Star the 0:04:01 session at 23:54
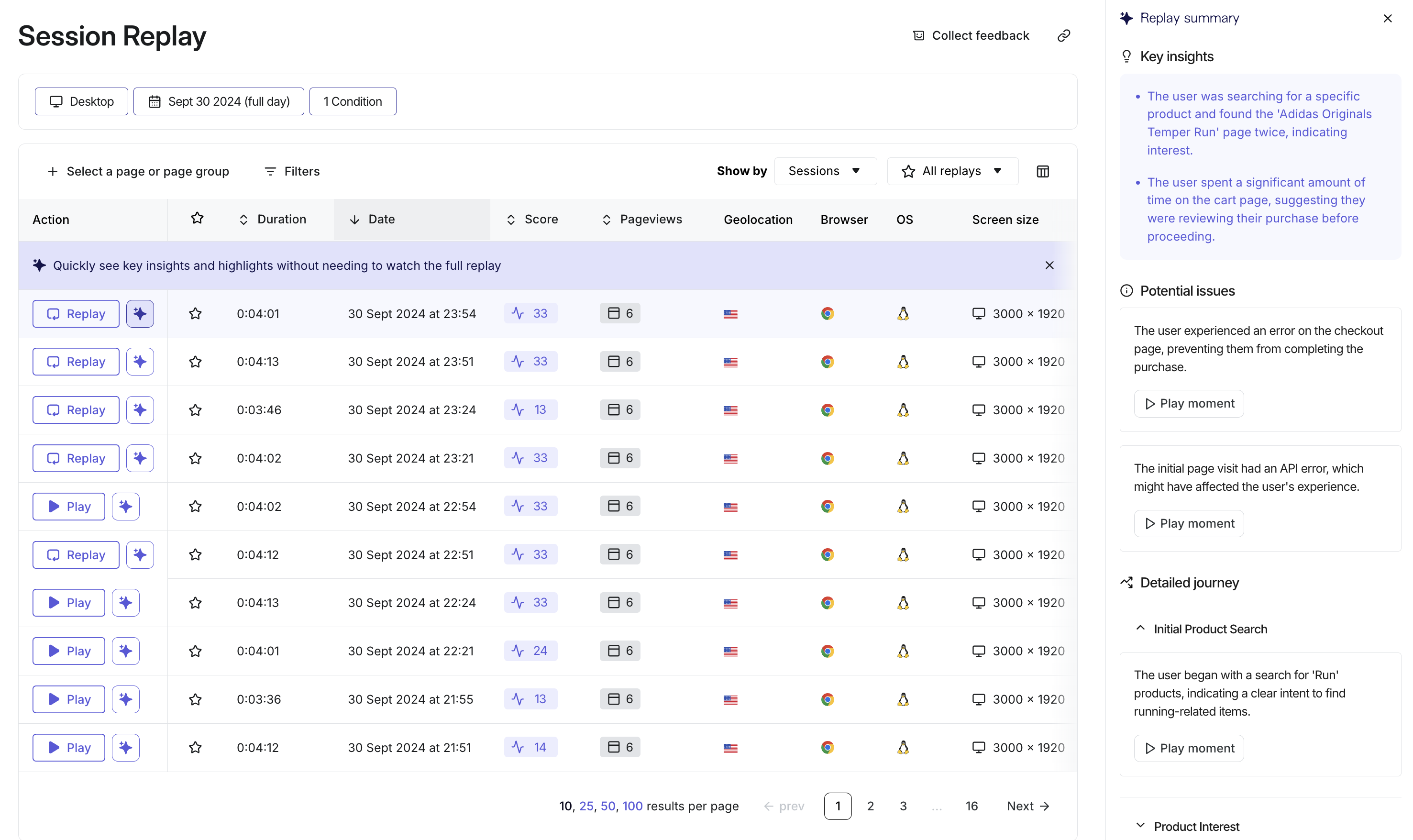Viewport: 1413px width, 840px height. click(195, 314)
